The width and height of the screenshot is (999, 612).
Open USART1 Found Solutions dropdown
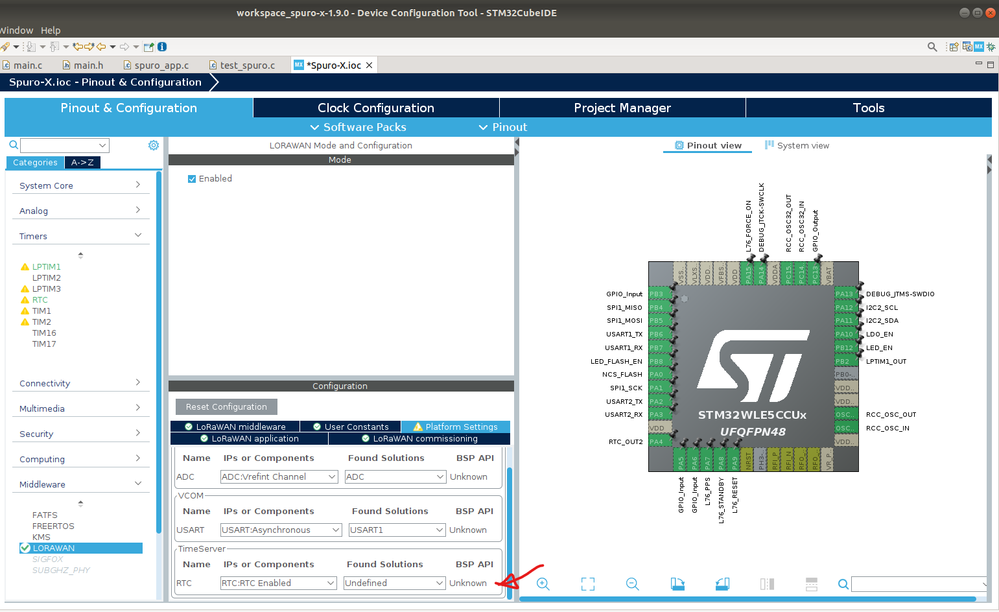pyautogui.click(x=396, y=530)
